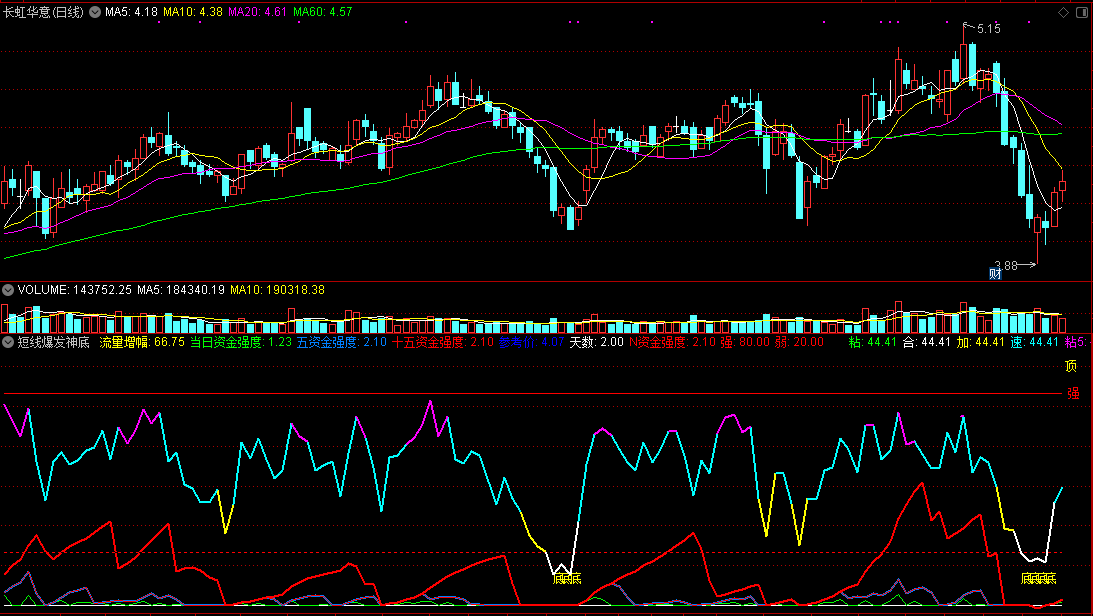Expand the VOLUME indicator dropdown arrow
The height and width of the screenshot is (616, 1093).
[8, 290]
